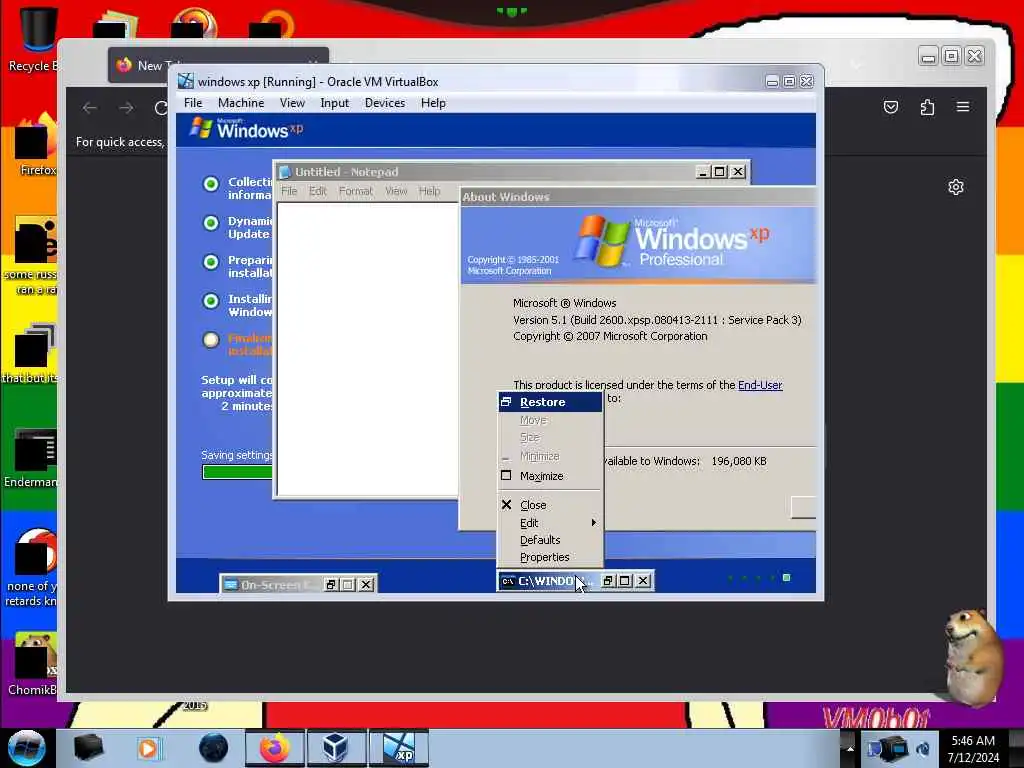Image resolution: width=1024 pixels, height=768 pixels.
Task: Click the taskbar clock showing 5:46 AM
Action: pyautogui.click(x=973, y=749)
